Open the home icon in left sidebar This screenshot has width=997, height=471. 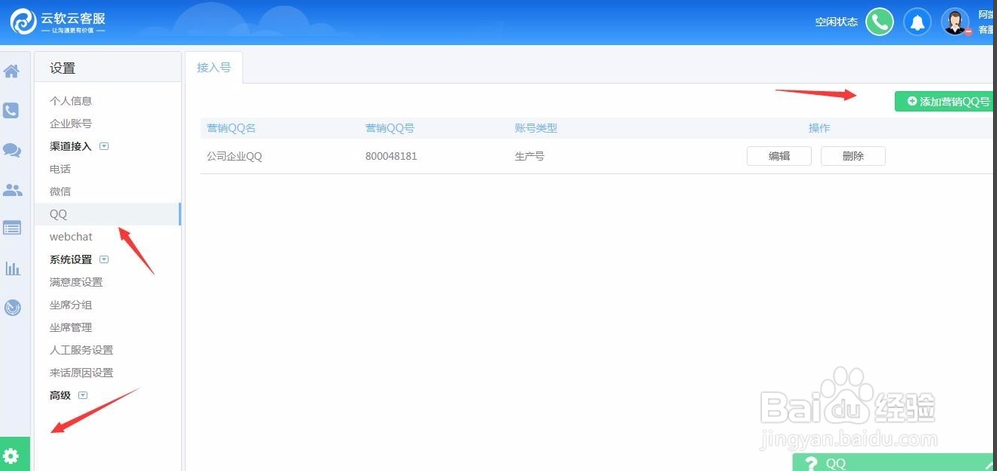coord(11,71)
